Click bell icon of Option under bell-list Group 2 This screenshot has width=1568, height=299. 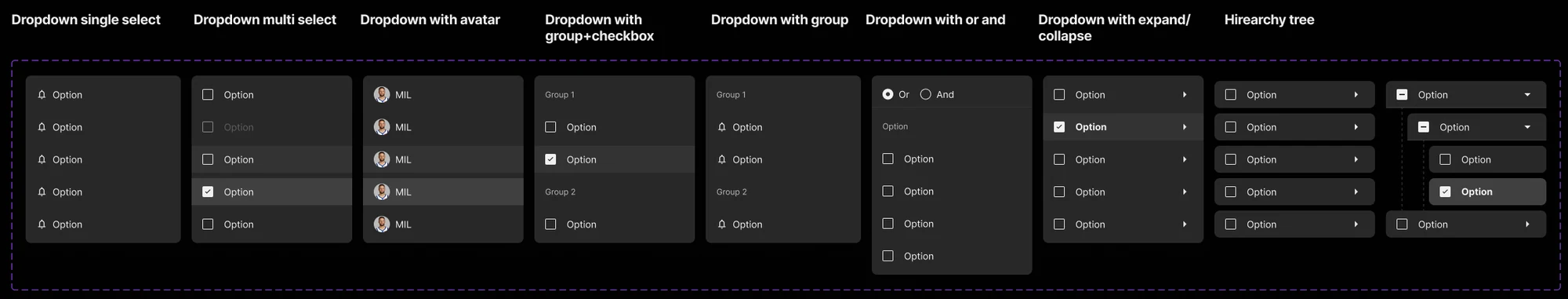[722, 224]
